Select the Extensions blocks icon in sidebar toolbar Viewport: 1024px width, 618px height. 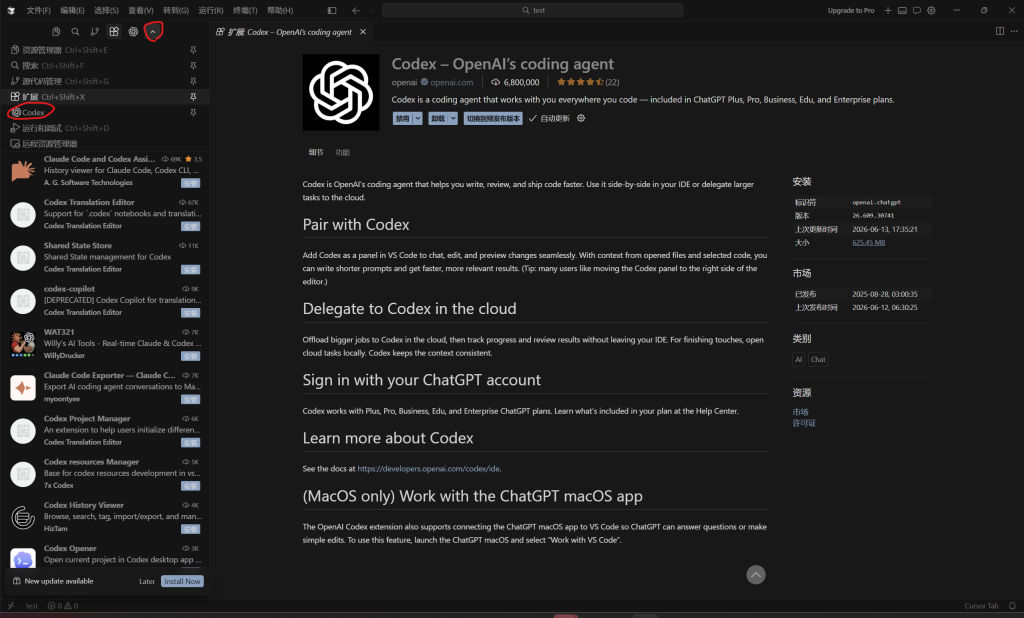(x=114, y=31)
